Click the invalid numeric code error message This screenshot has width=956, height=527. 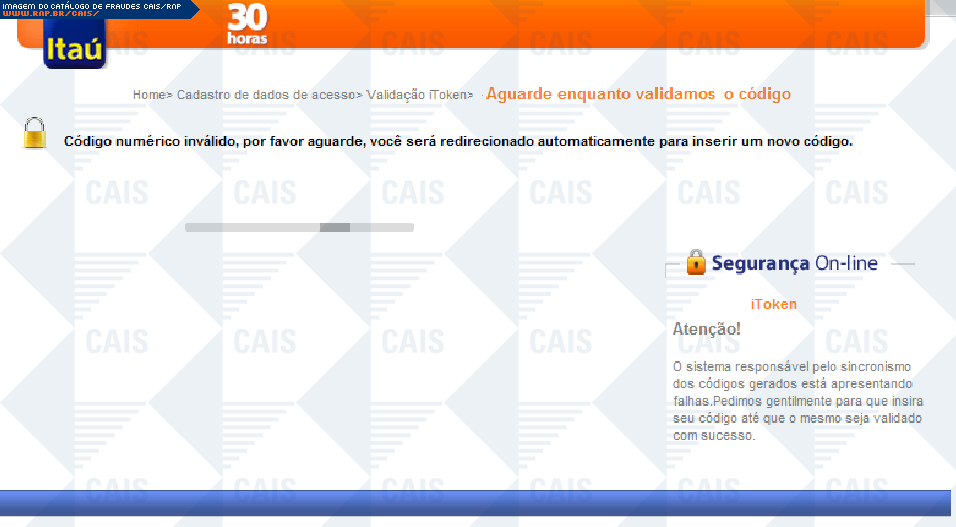[x=458, y=142]
